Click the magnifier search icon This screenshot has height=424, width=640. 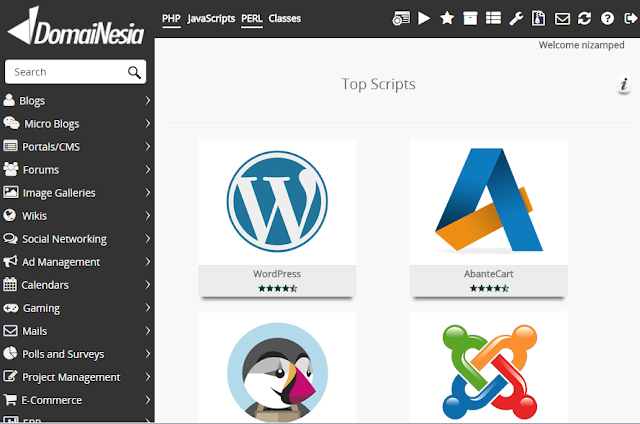(x=134, y=72)
